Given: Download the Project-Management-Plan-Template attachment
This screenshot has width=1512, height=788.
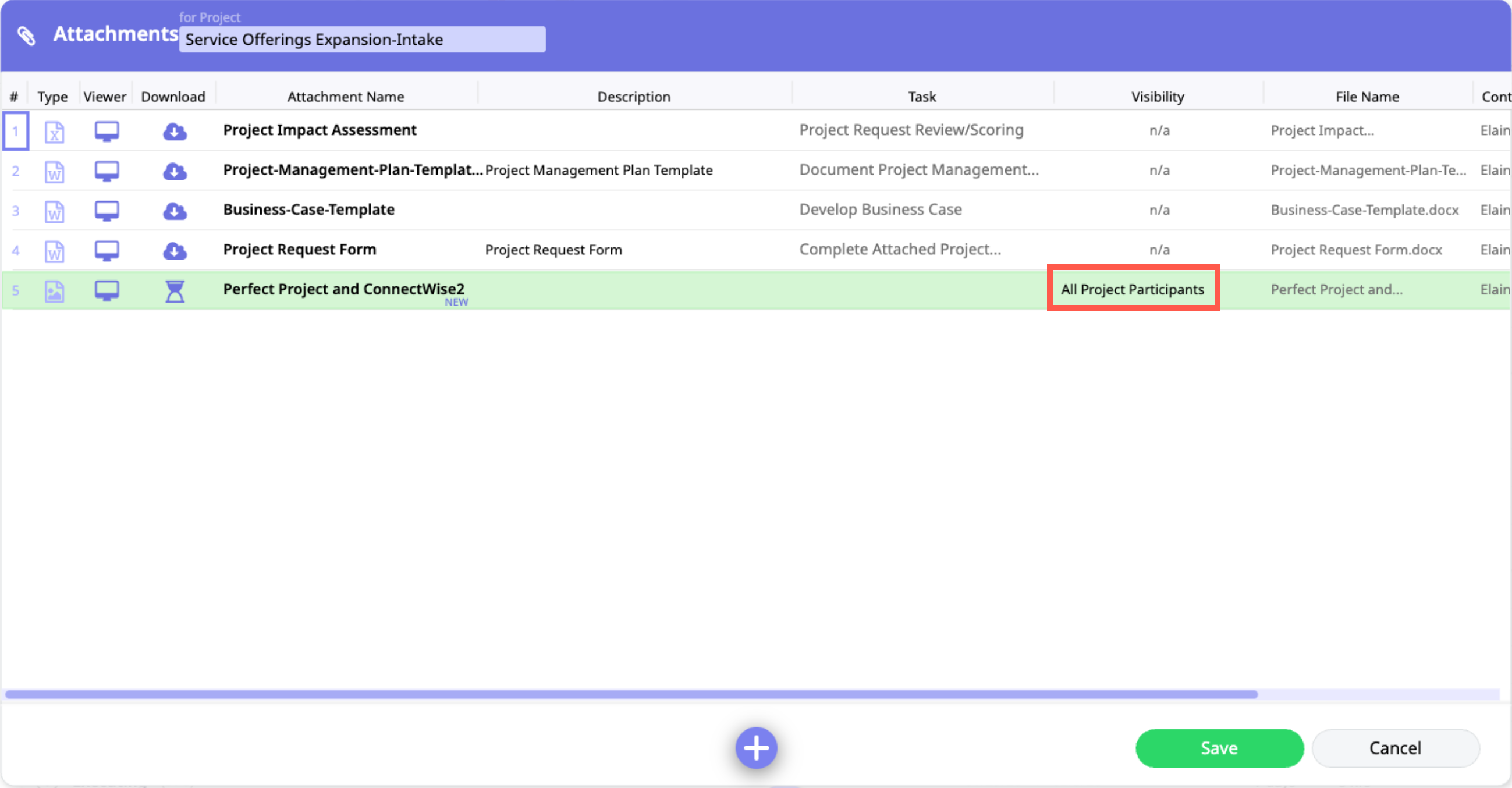Looking at the screenshot, I should (175, 171).
